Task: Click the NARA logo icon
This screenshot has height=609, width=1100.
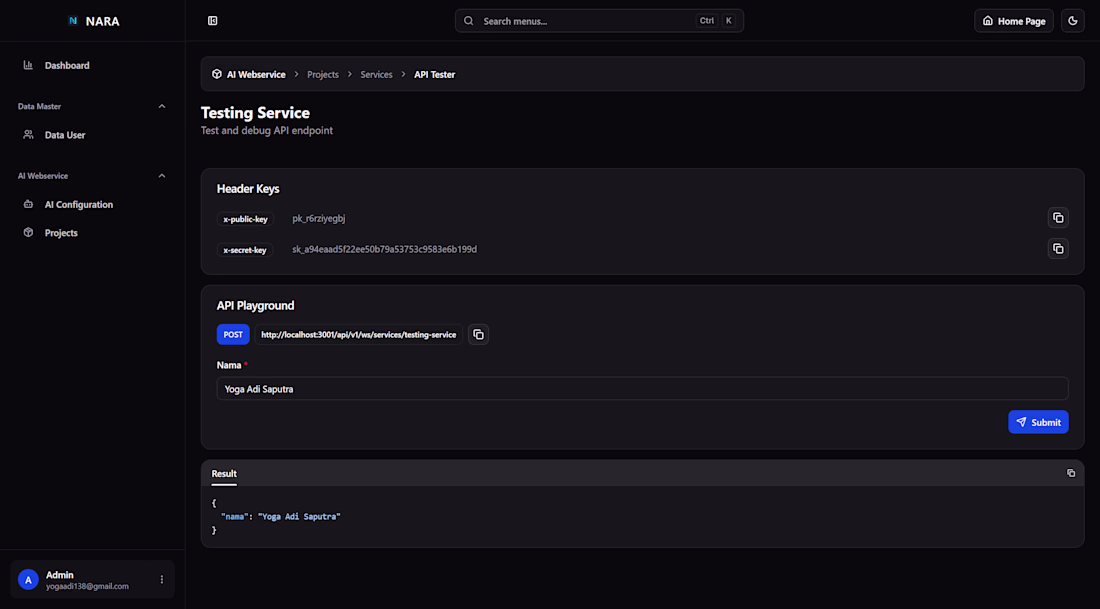Action: tap(73, 21)
